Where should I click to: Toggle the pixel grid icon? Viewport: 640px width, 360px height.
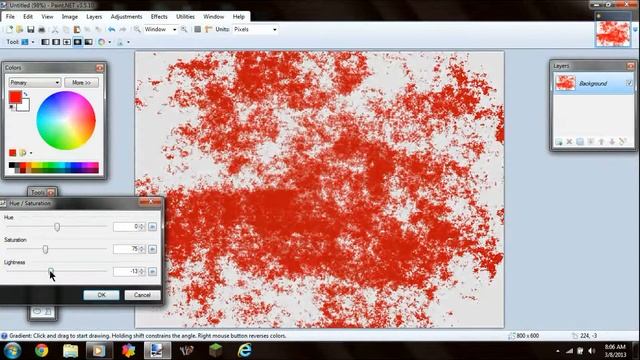(198, 29)
